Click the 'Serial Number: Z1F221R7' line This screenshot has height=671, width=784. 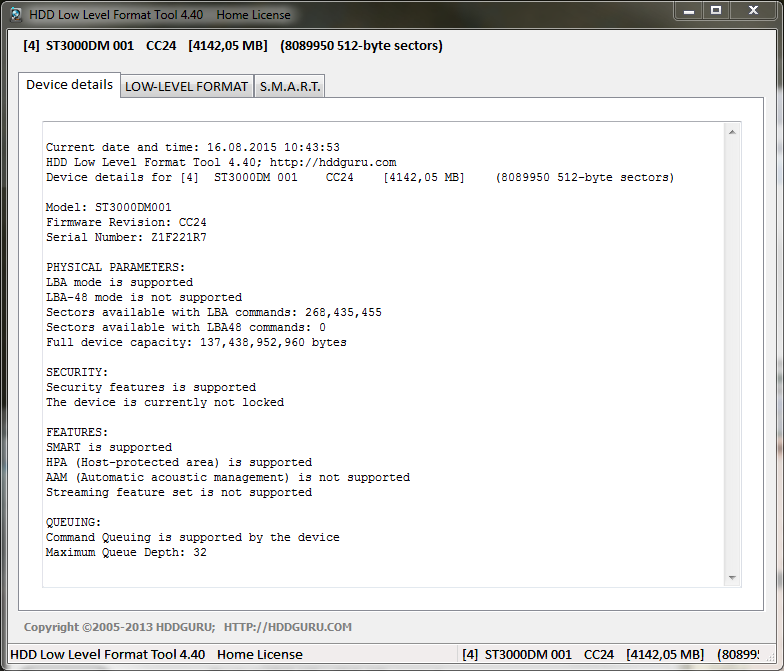[x=126, y=238]
